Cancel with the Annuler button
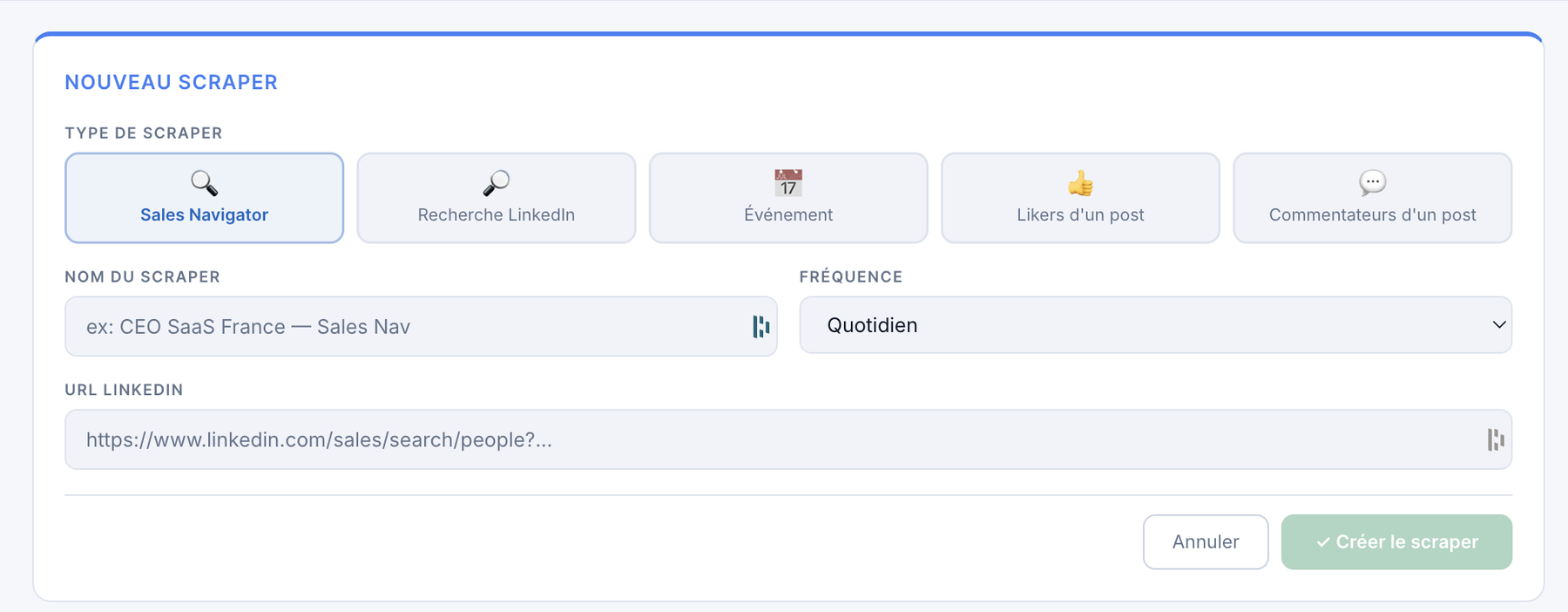 (1206, 542)
